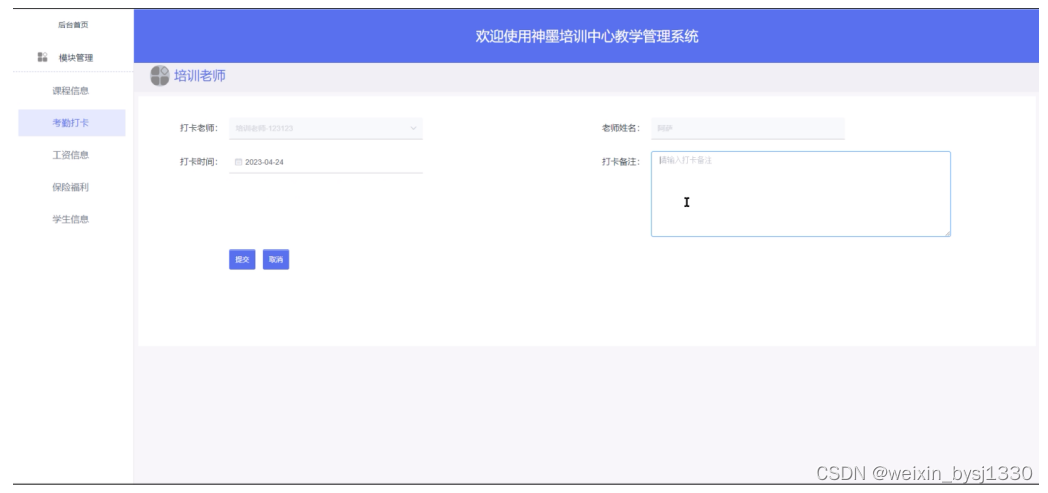Select the 考勤打卡 sidebar item
This screenshot has height=493, width=1048.
pyautogui.click(x=72, y=123)
